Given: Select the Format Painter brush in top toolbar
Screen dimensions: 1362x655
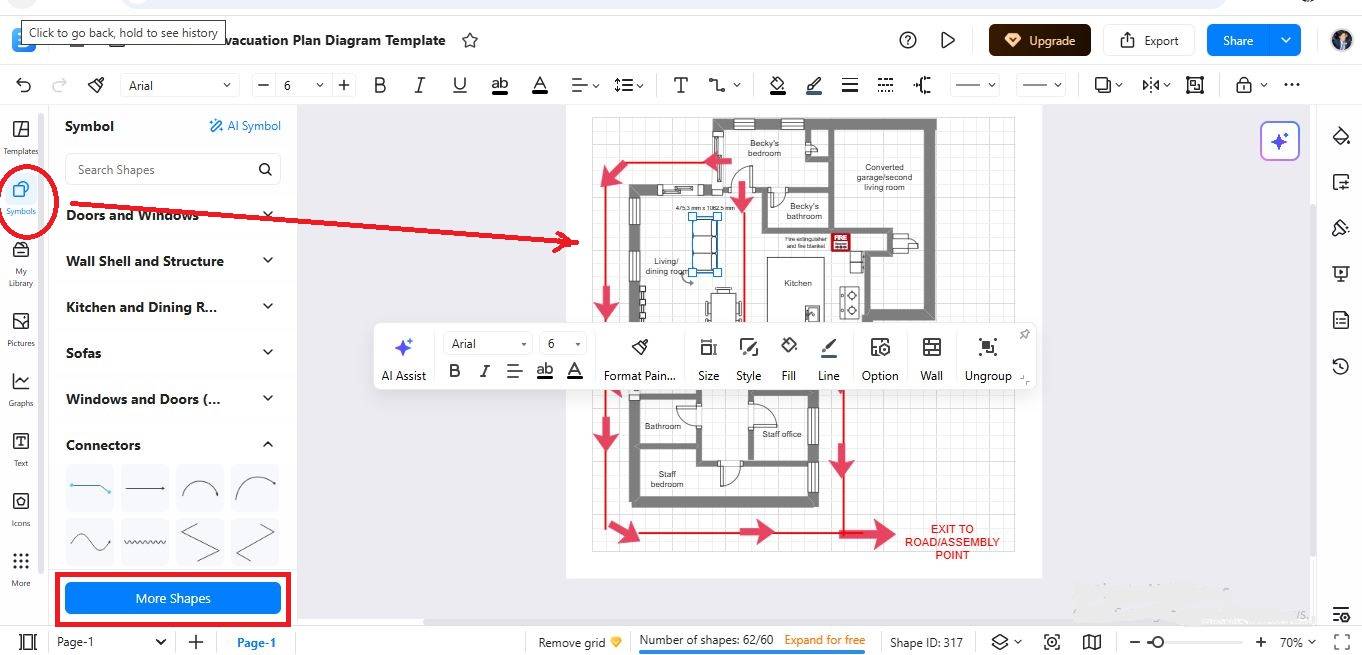Looking at the screenshot, I should (96, 85).
